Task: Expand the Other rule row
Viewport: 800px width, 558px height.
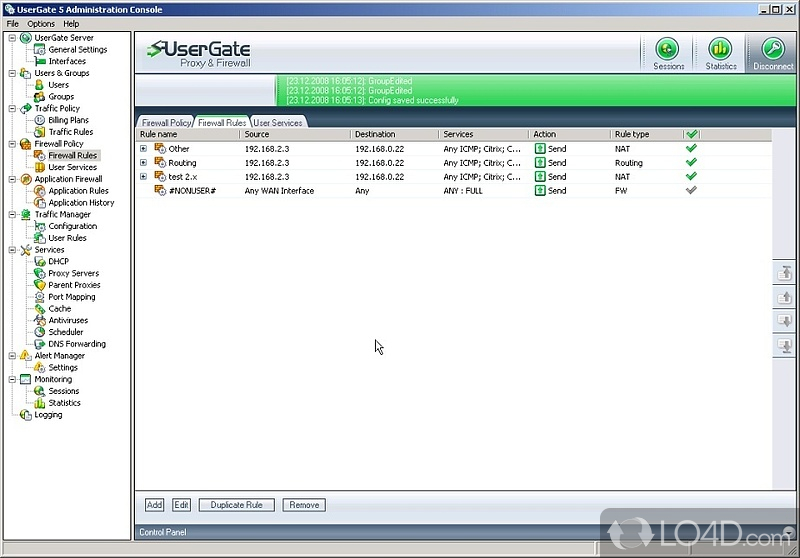Action: coord(143,148)
